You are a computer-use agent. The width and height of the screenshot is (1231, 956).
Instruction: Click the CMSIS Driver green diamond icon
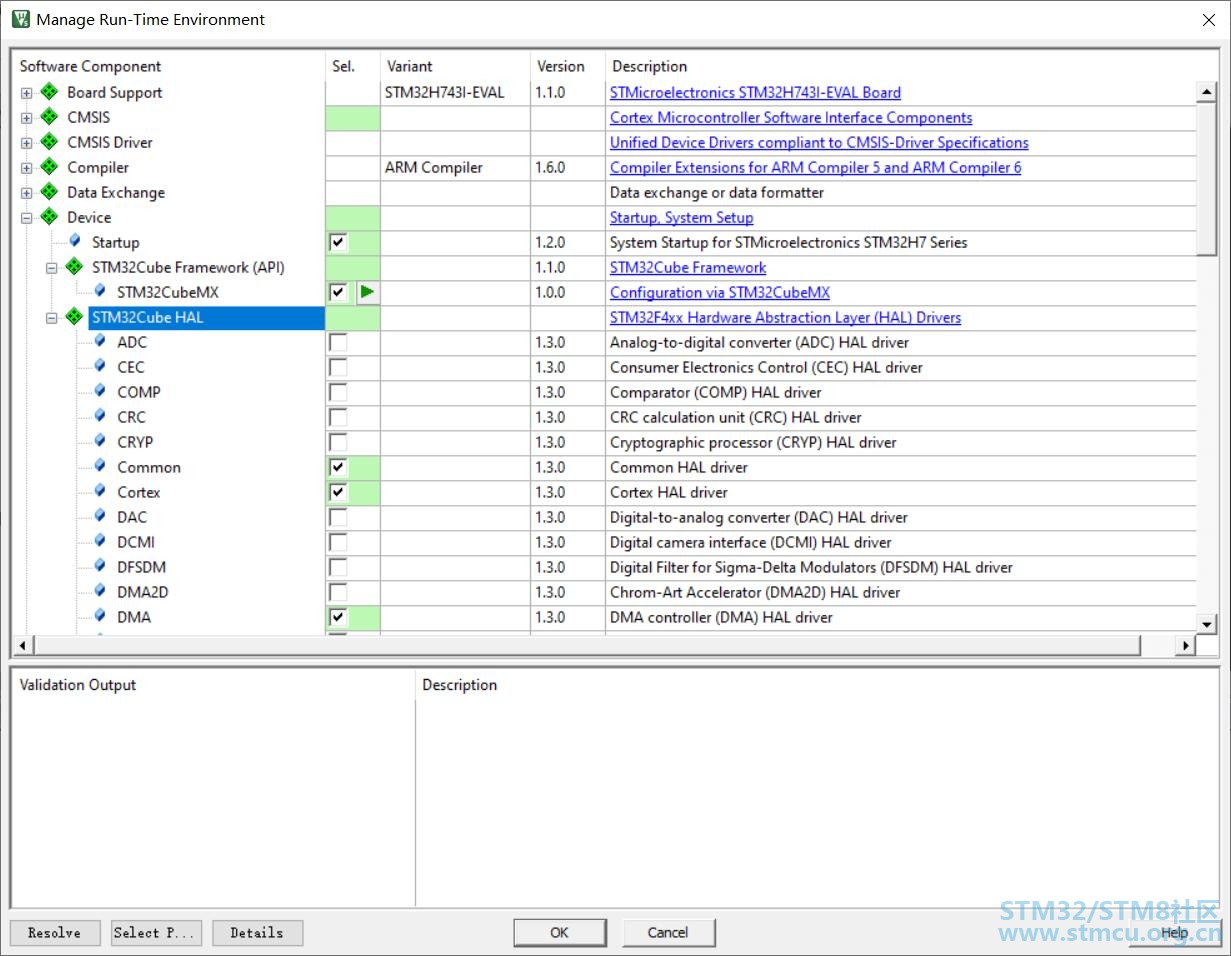pyautogui.click(x=49, y=142)
